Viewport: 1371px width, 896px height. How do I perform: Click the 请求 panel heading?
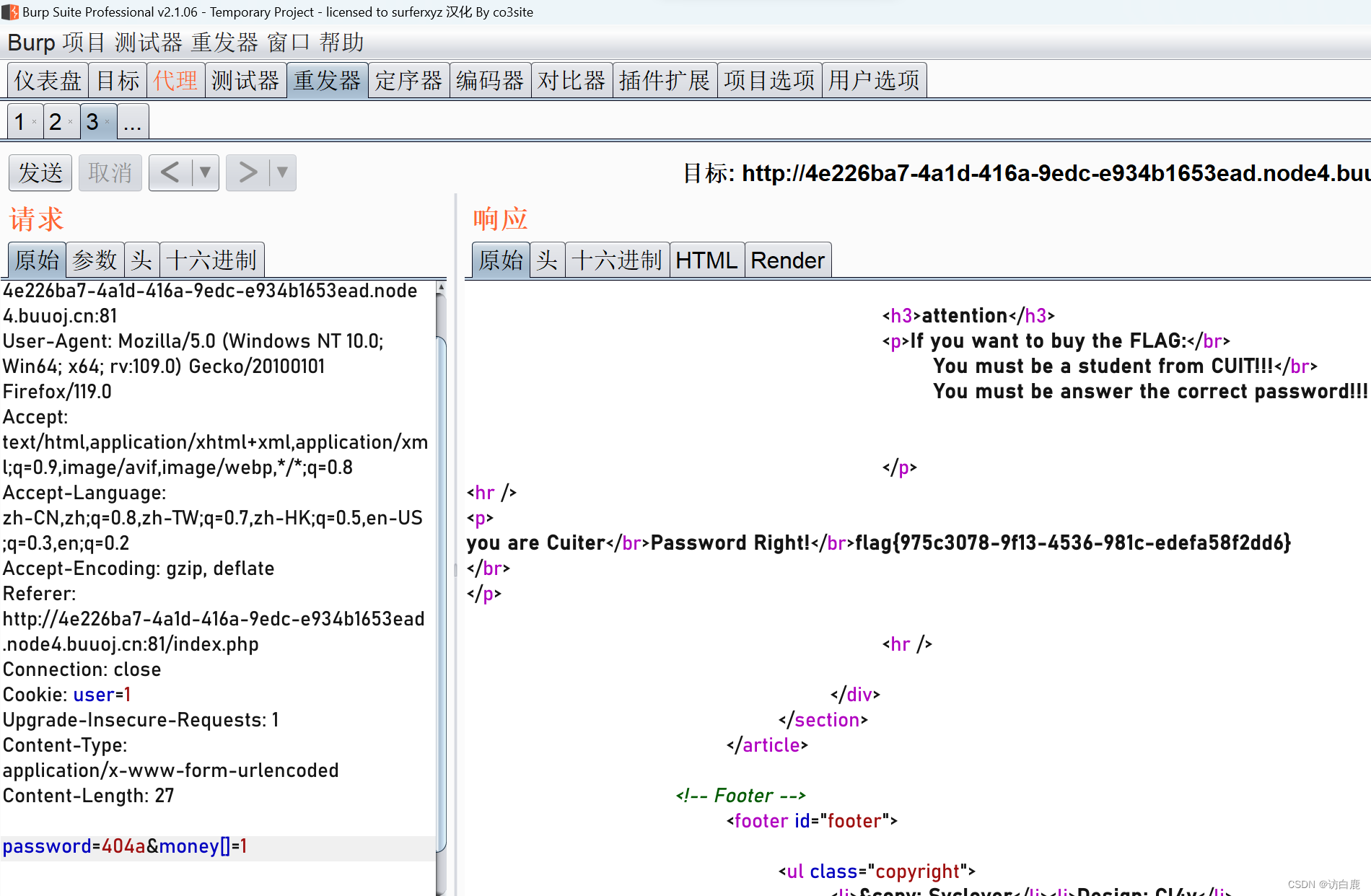(37, 219)
